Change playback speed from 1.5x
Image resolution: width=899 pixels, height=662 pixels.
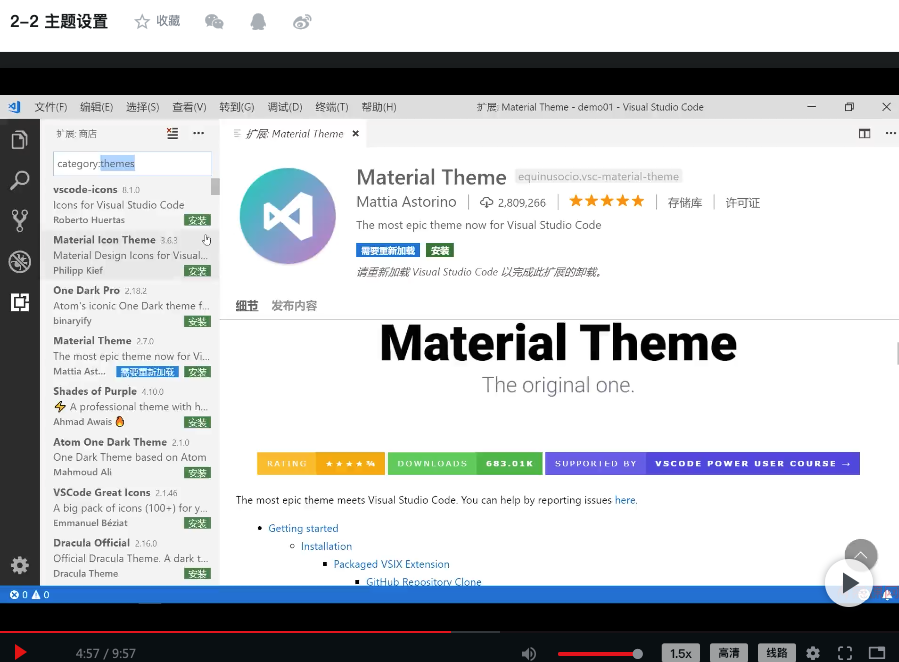click(681, 653)
